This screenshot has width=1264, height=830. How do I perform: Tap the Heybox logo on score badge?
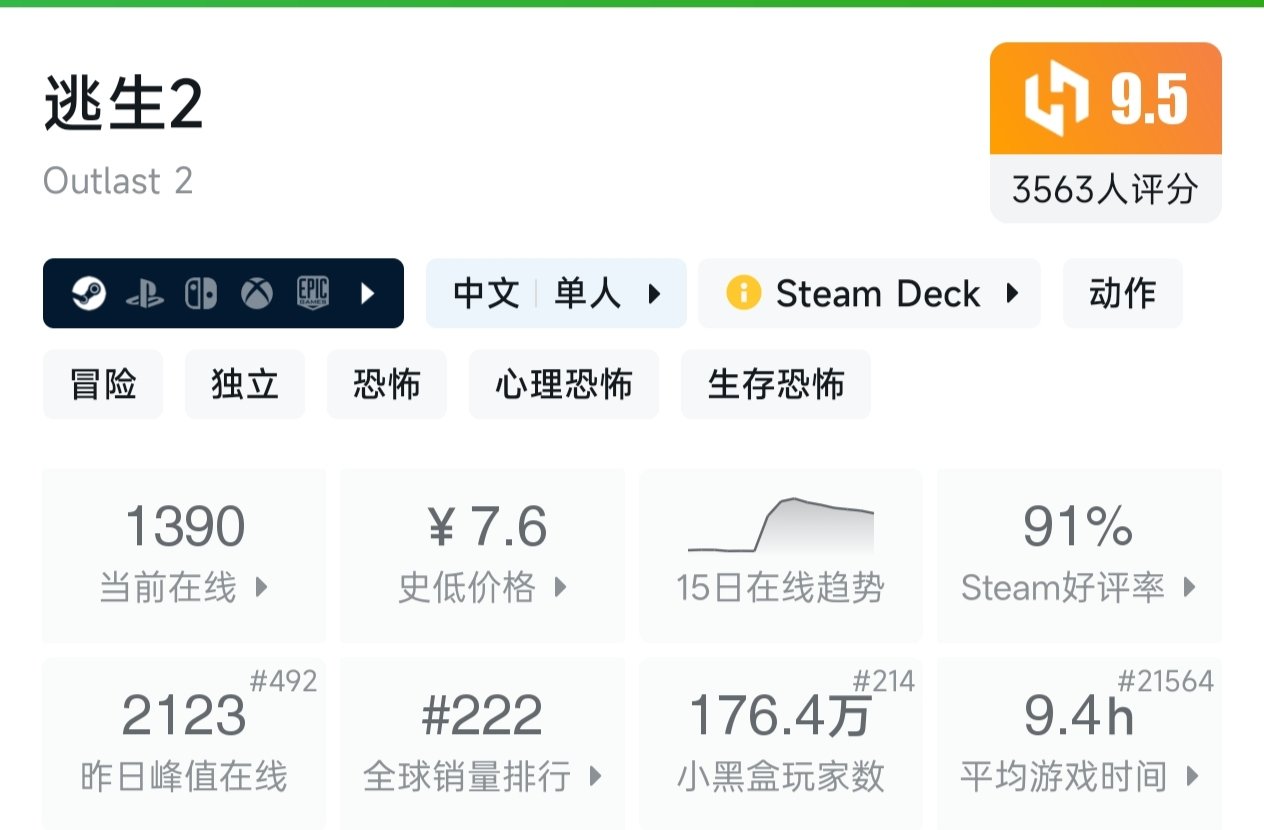point(1056,99)
